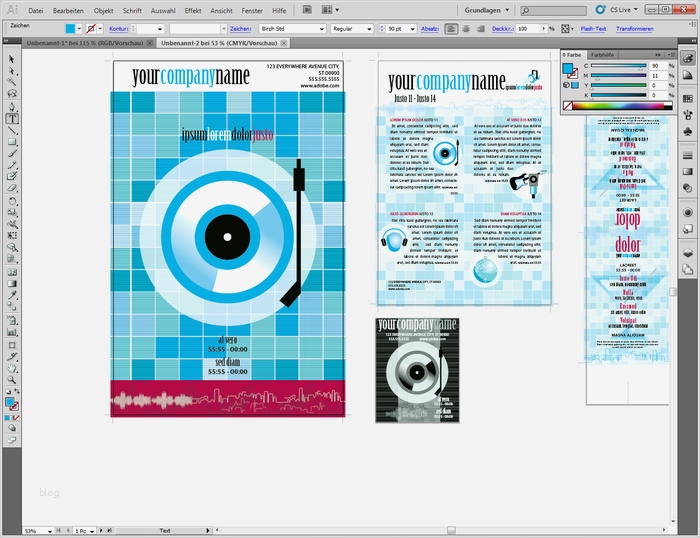Select the Lasso tool
Image resolution: width=700 pixels, height=538 pixels.
click(x=12, y=93)
